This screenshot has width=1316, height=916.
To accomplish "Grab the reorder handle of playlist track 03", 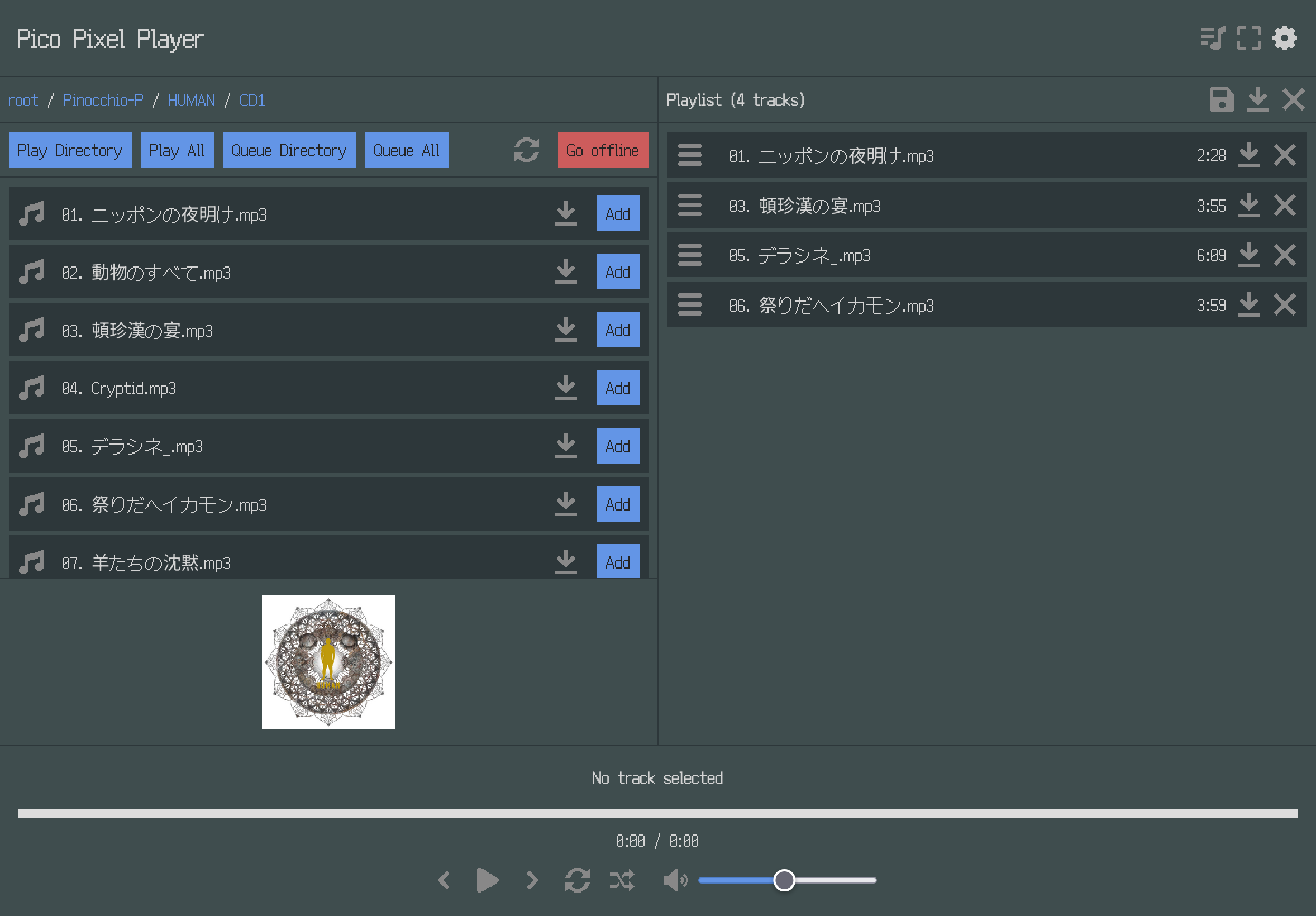I will pos(689,205).
